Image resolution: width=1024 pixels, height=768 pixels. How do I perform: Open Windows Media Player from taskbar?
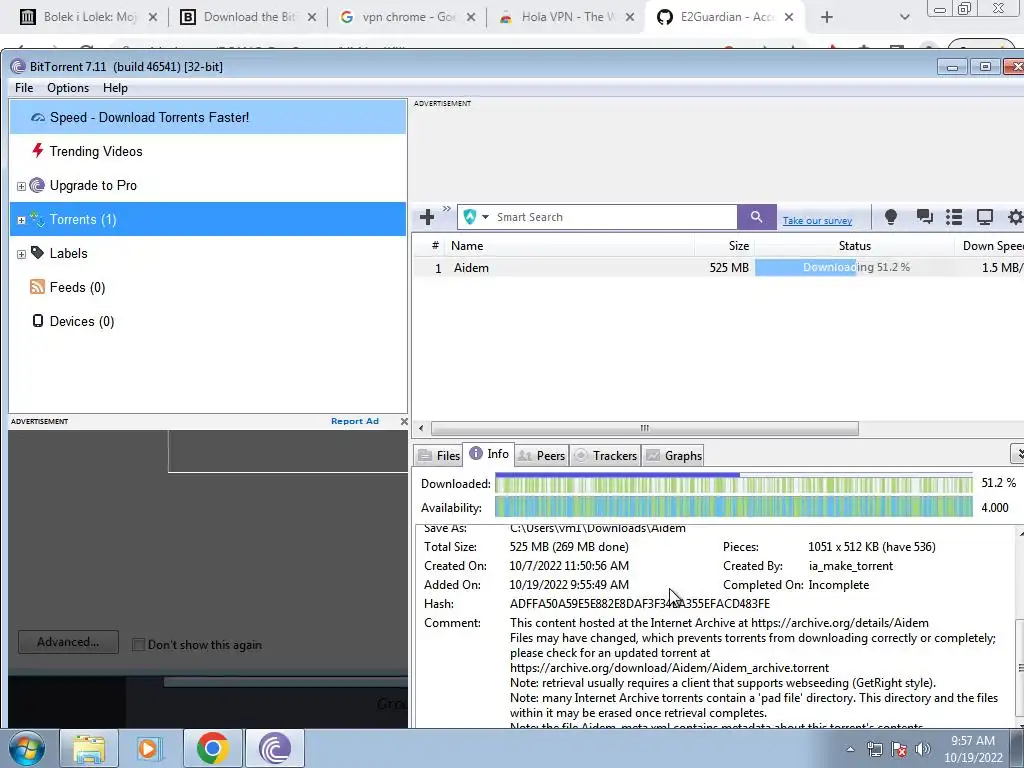149,748
